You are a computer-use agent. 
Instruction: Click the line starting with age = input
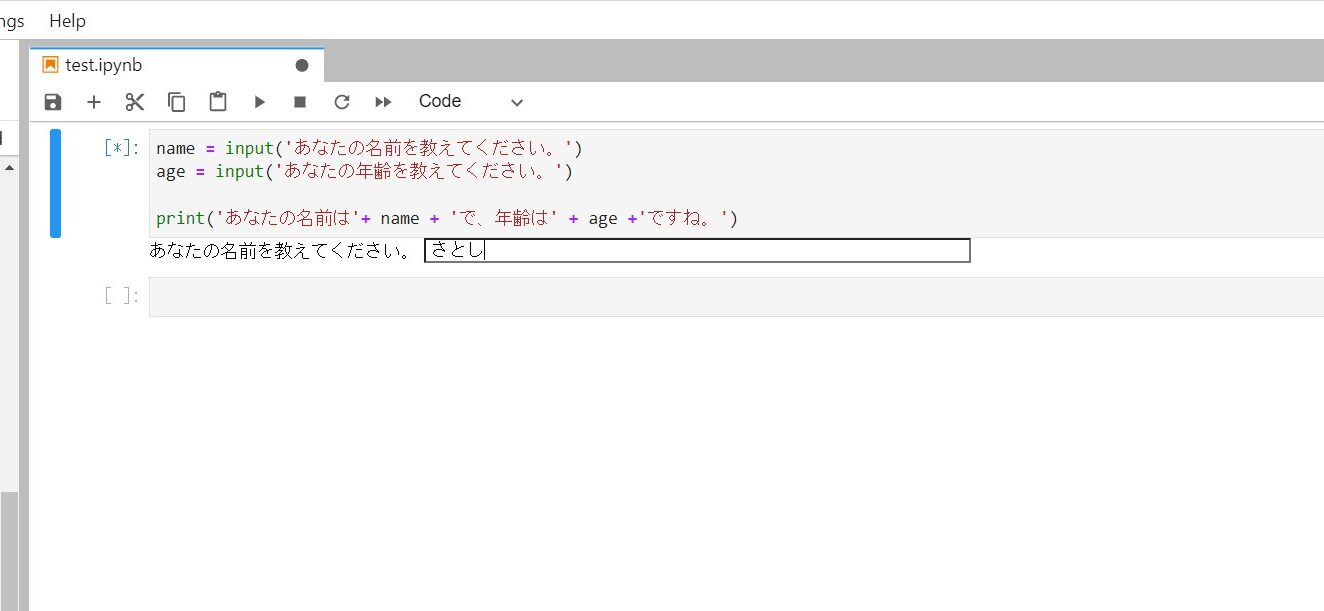365,171
